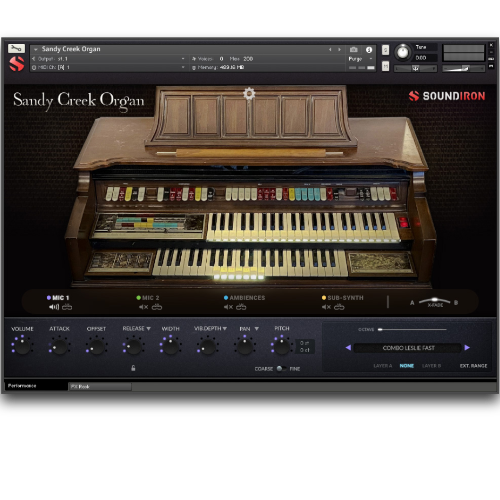Unmute the Sub-Synth speaker icon
Viewport: 500px width, 500px height.
click(326, 307)
